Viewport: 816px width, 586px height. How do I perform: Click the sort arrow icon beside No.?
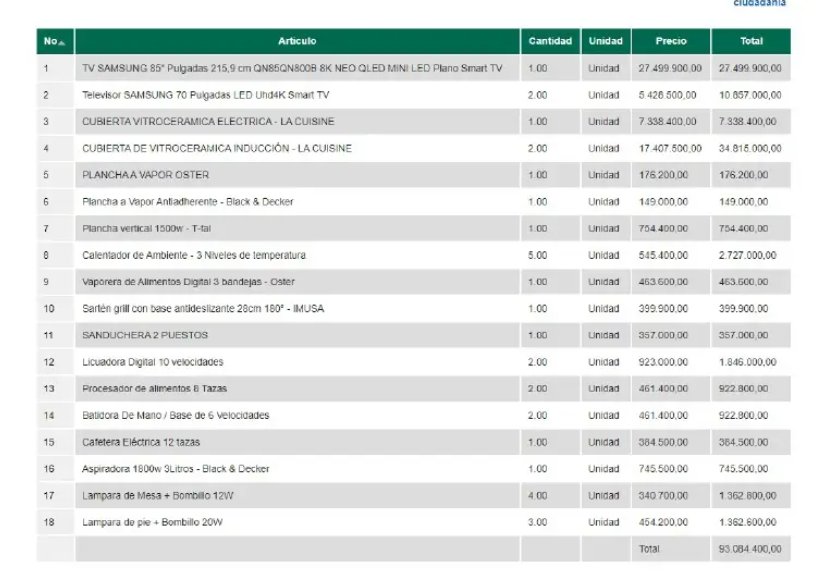tap(62, 43)
